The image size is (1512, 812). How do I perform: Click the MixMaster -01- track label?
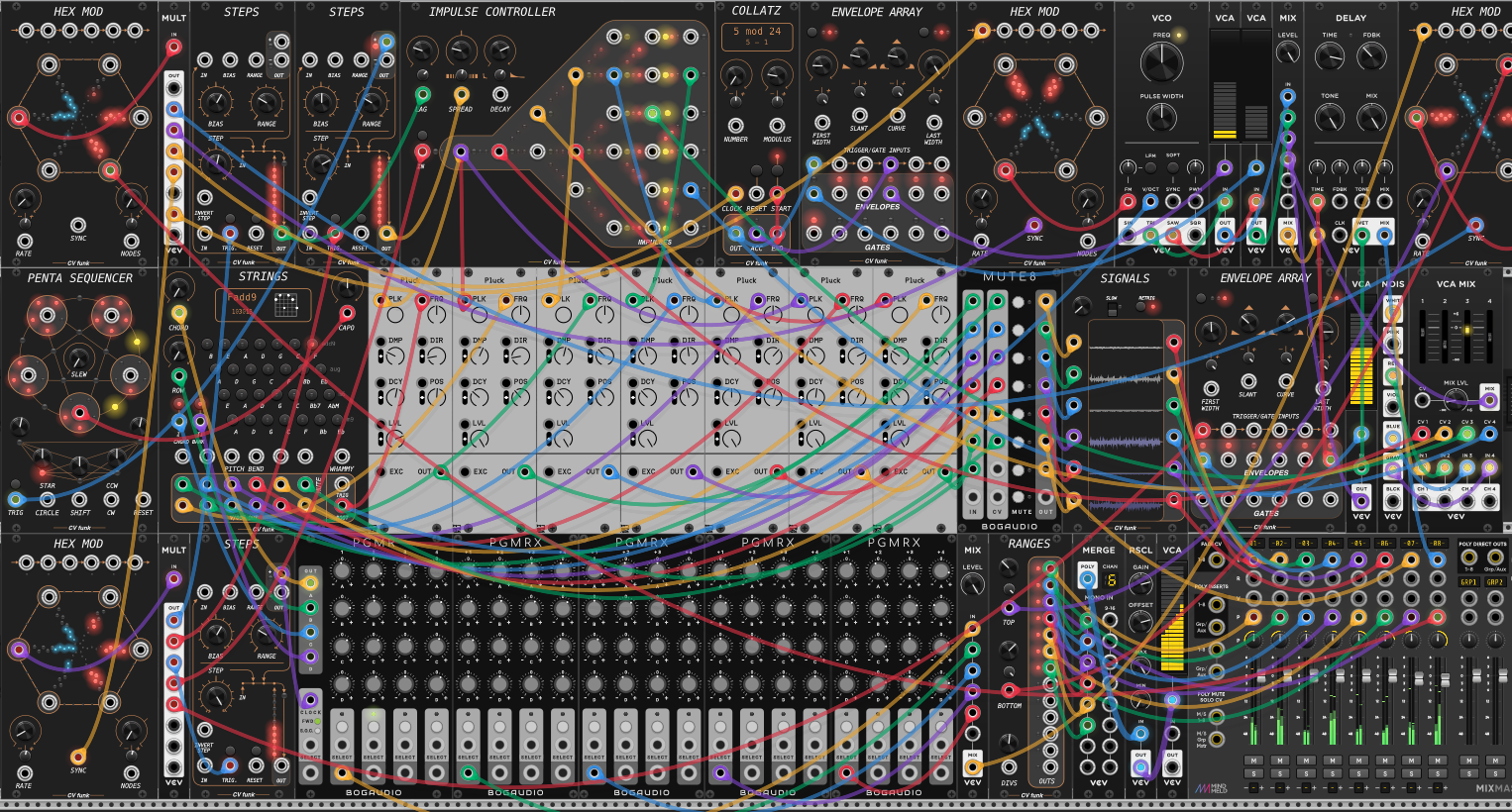[x=1254, y=543]
